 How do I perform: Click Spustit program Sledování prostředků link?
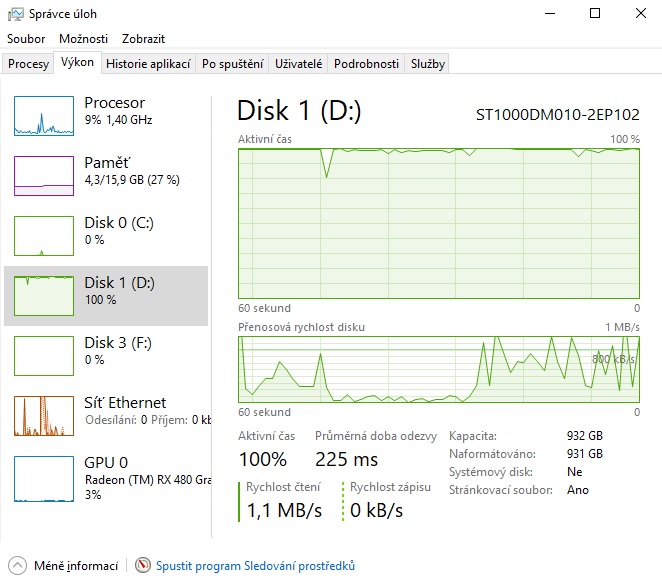click(x=255, y=566)
